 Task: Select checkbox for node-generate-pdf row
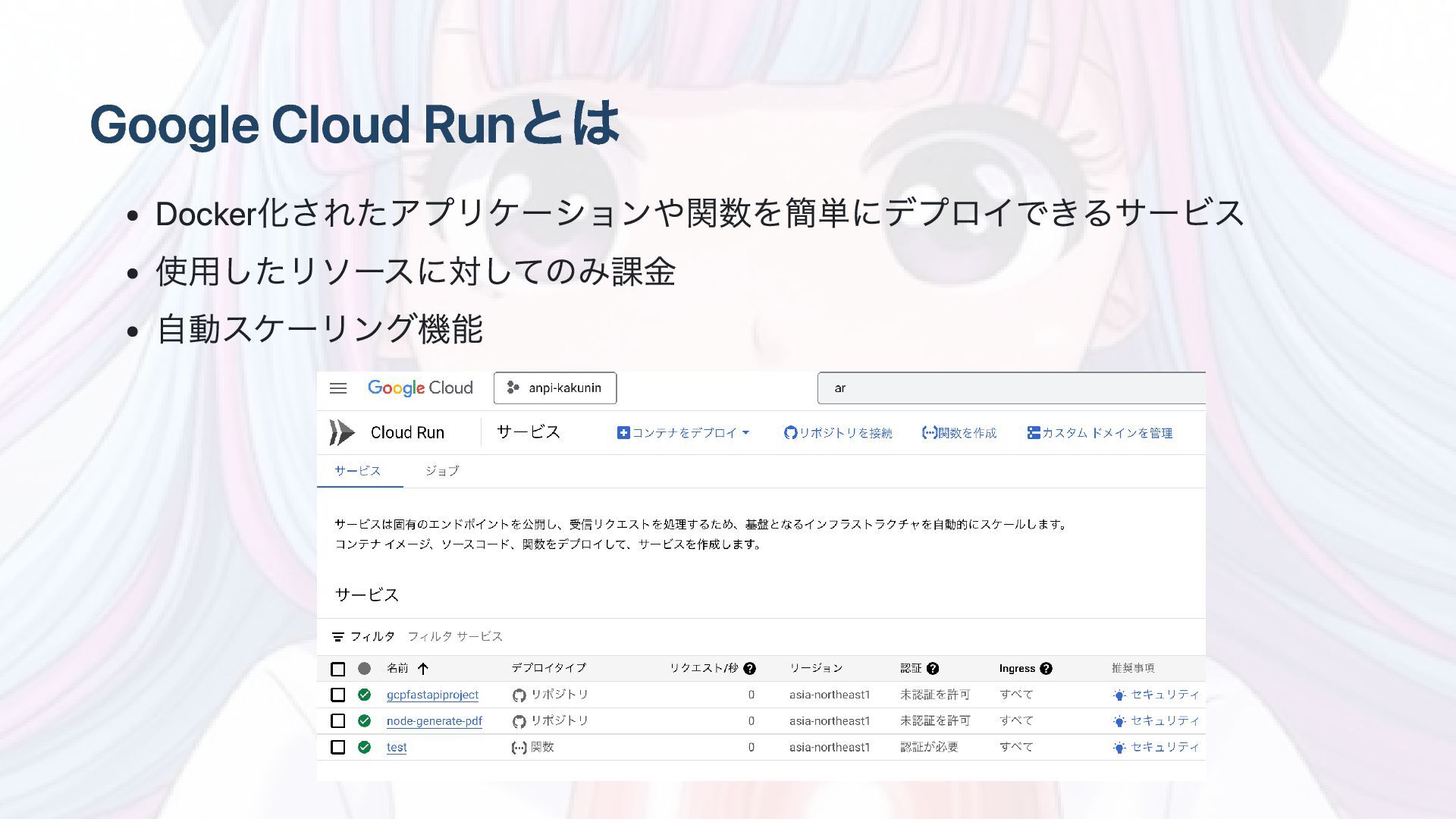pos(338,721)
